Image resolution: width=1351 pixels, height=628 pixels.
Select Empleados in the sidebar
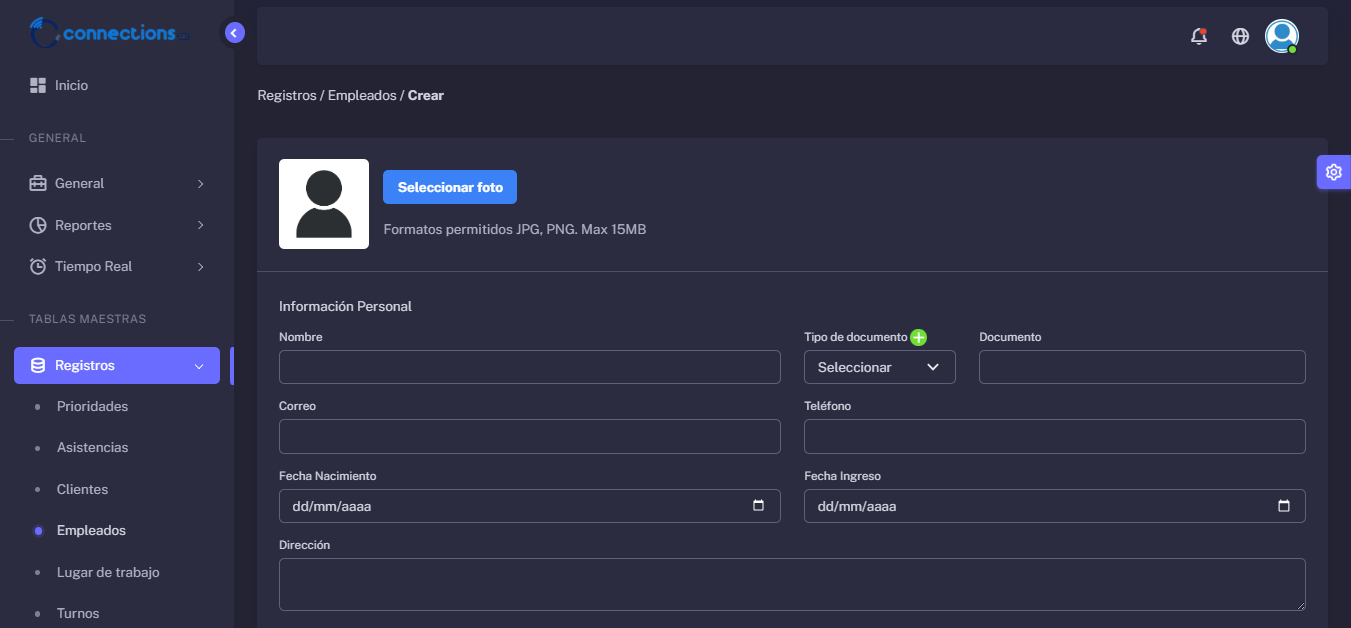(x=91, y=531)
